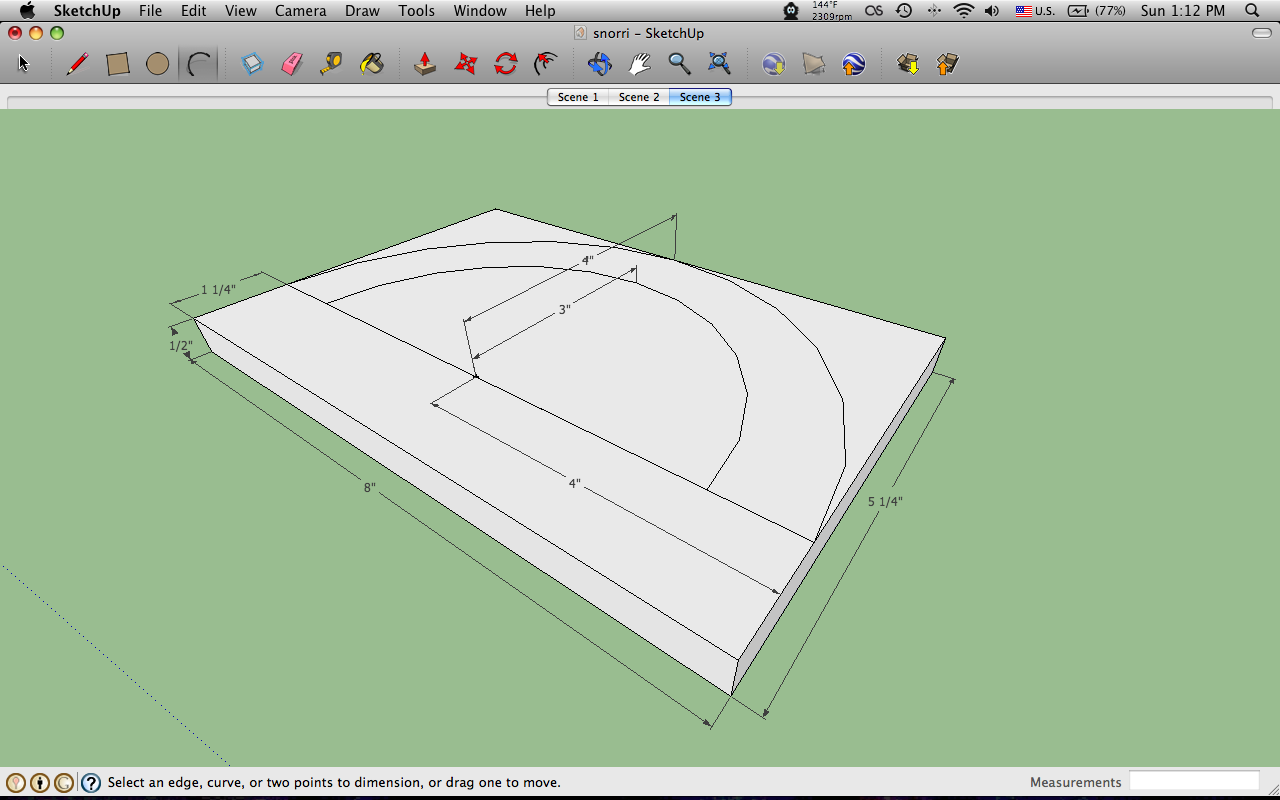This screenshot has width=1280, height=800.
Task: Select the Move tool with red arrows
Action: (466, 64)
